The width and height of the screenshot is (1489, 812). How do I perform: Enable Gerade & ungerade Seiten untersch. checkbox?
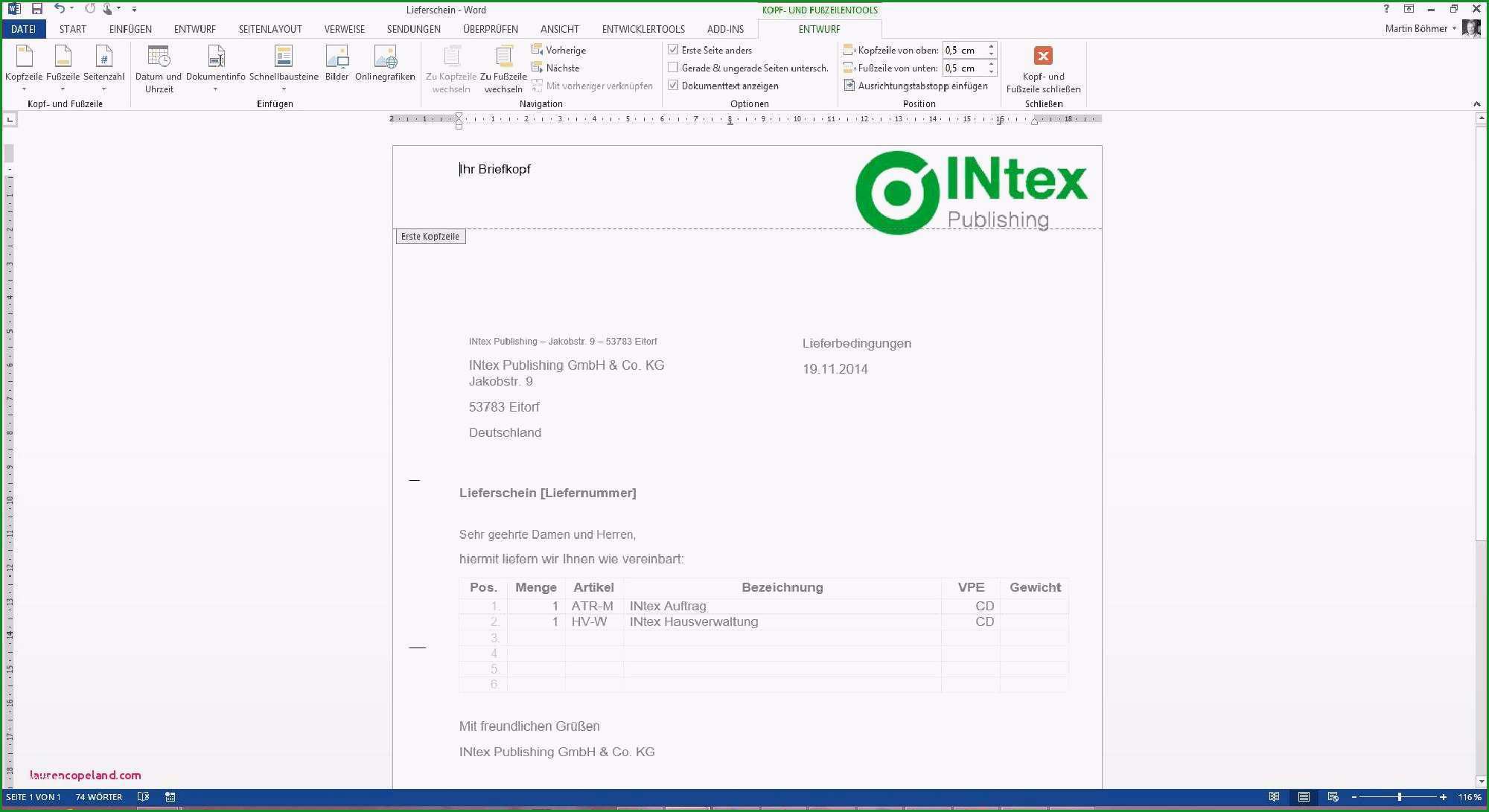pos(673,68)
